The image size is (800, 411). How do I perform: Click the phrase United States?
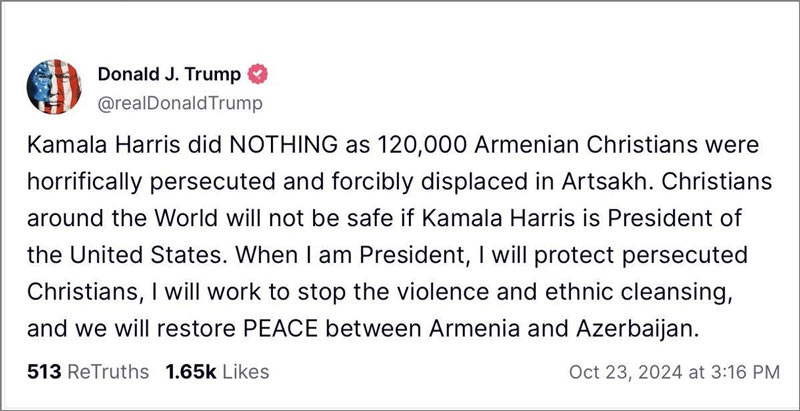[145, 255]
